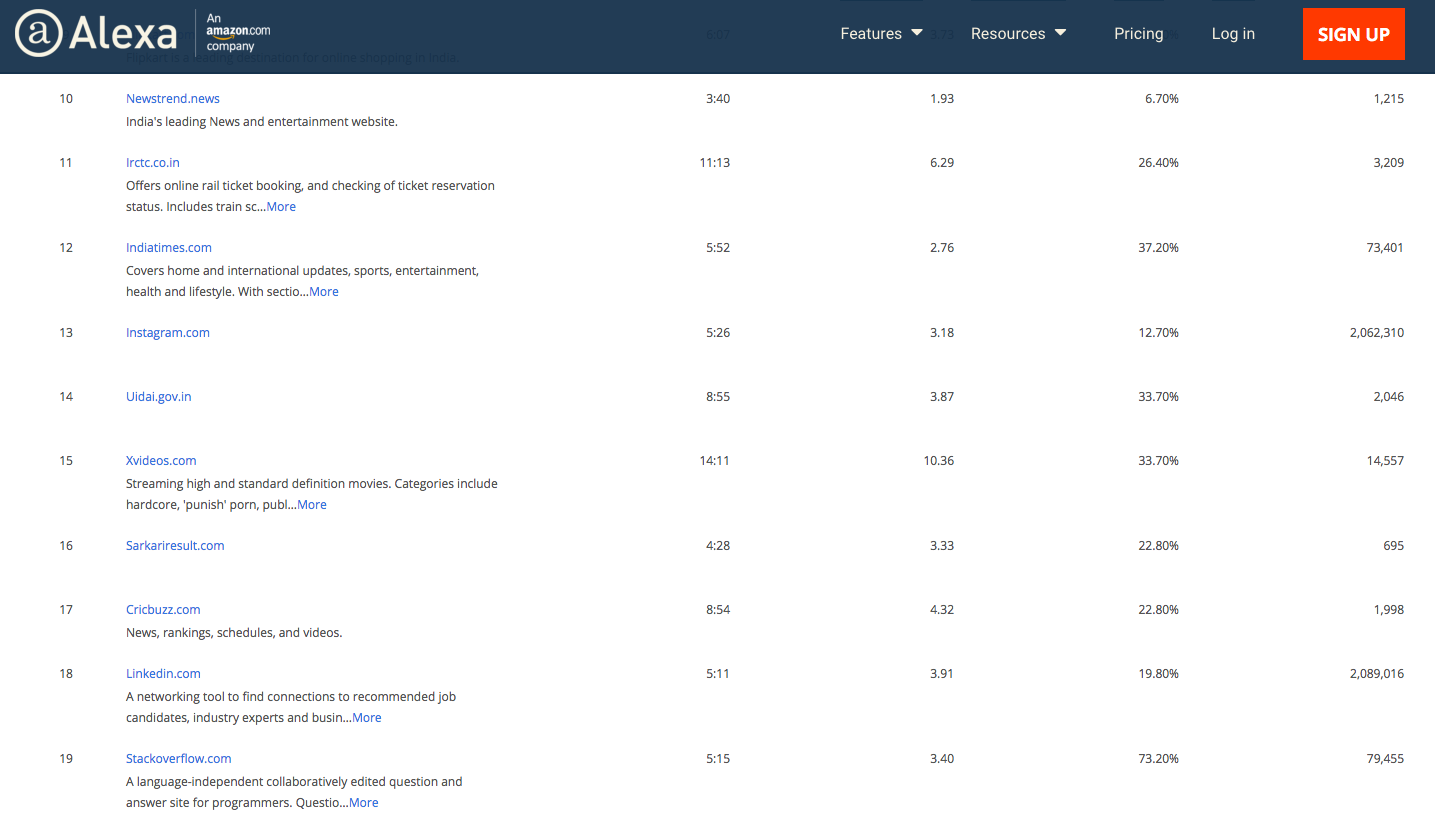
Task: Open the Uidai.gov.in link
Action: 159,396
